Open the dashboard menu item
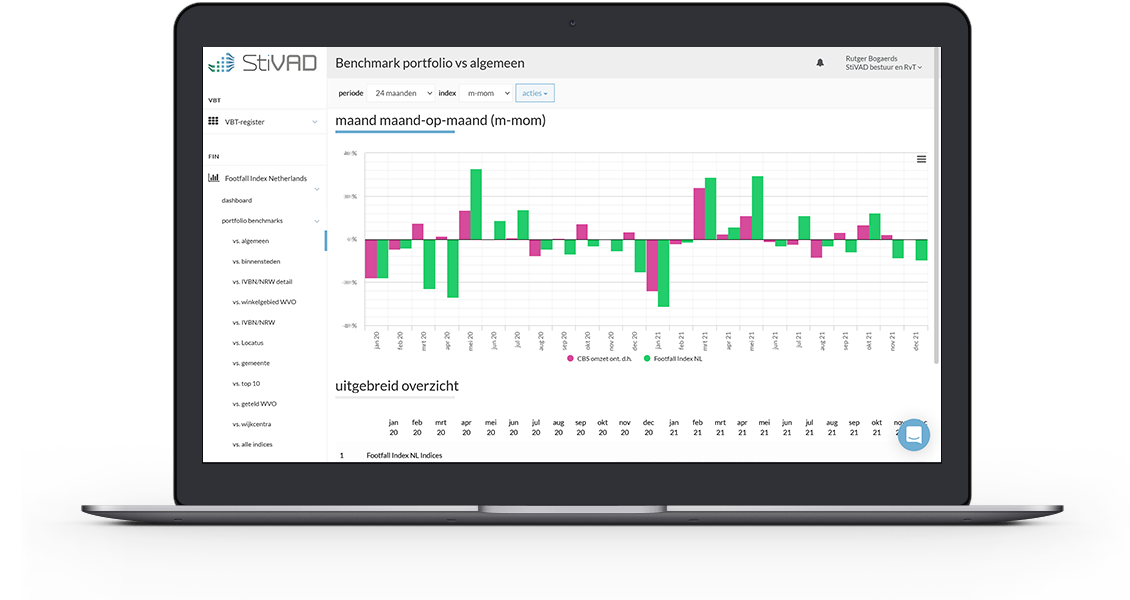 click(236, 200)
